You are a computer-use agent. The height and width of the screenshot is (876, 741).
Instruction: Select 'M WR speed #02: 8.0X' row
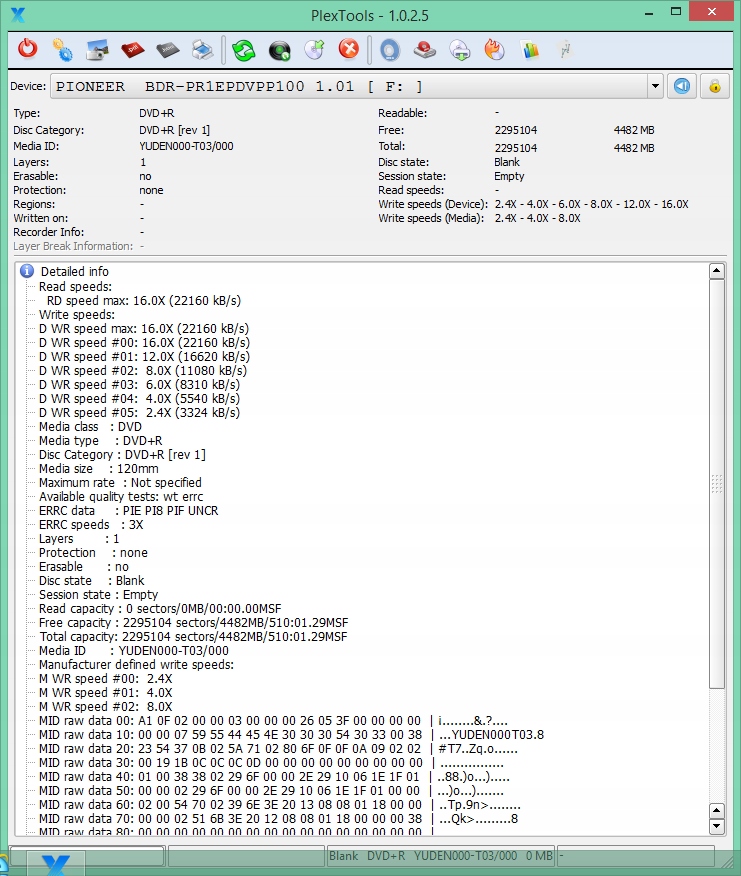106,707
